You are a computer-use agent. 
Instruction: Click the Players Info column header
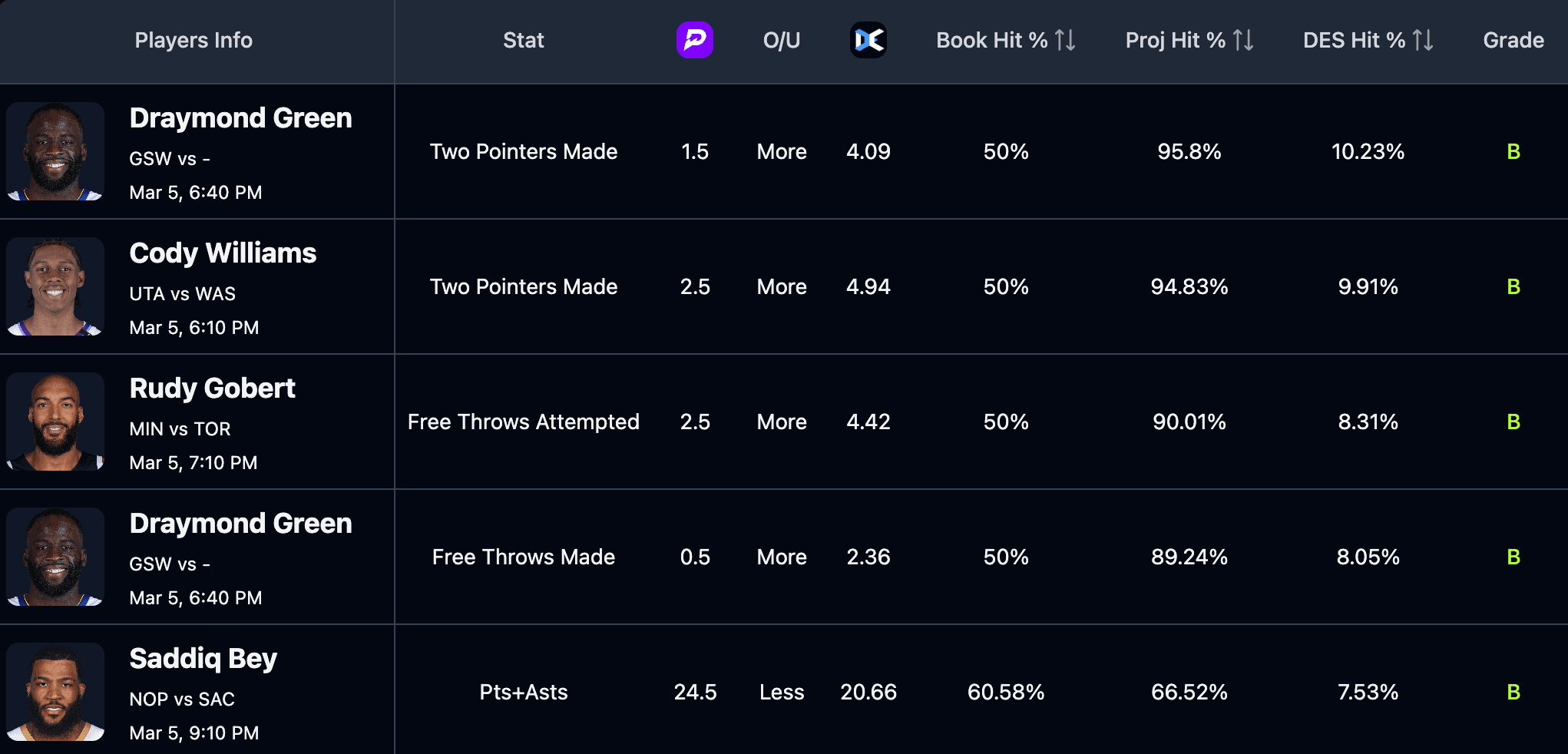(194, 40)
